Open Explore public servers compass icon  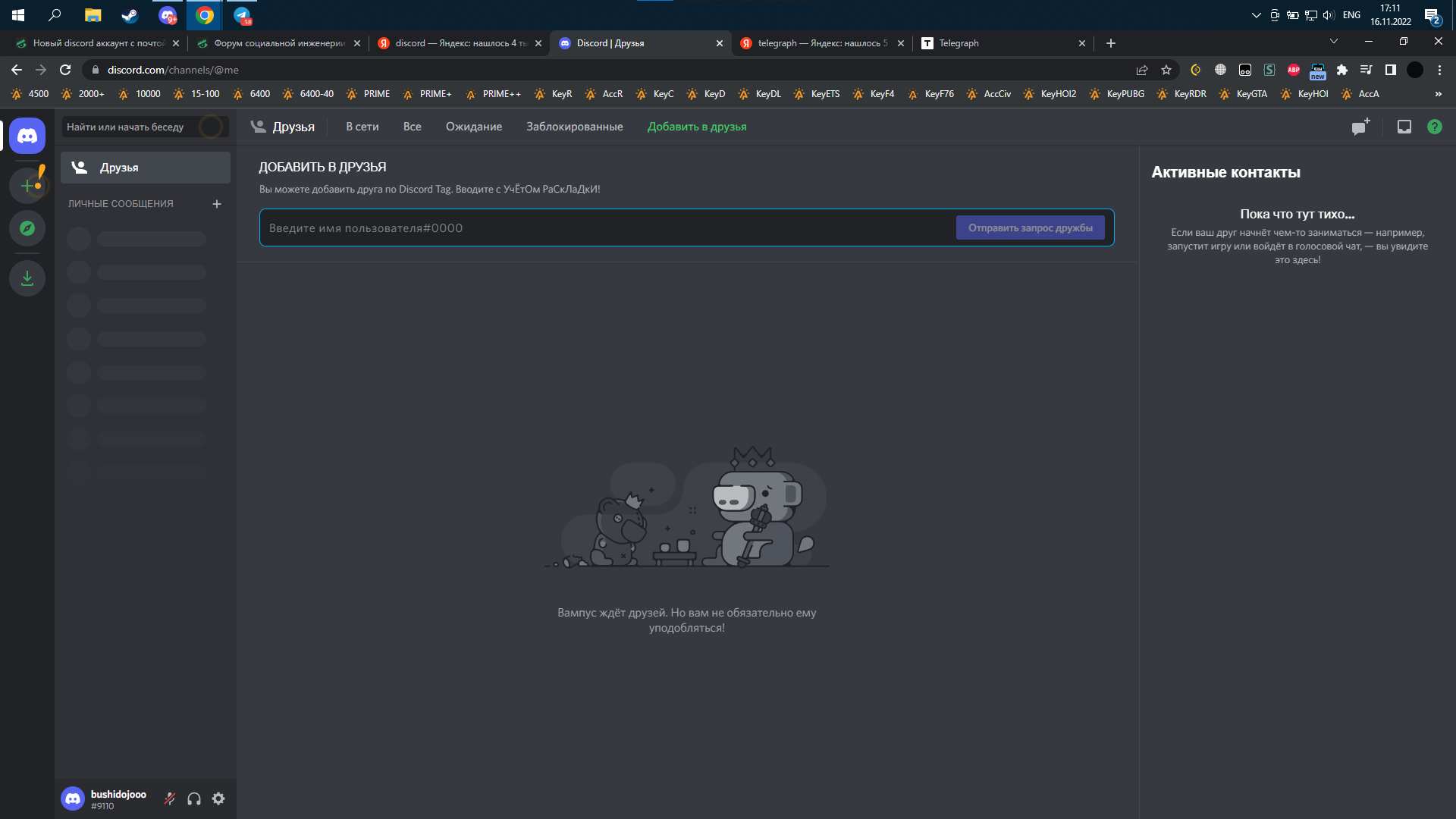[27, 228]
